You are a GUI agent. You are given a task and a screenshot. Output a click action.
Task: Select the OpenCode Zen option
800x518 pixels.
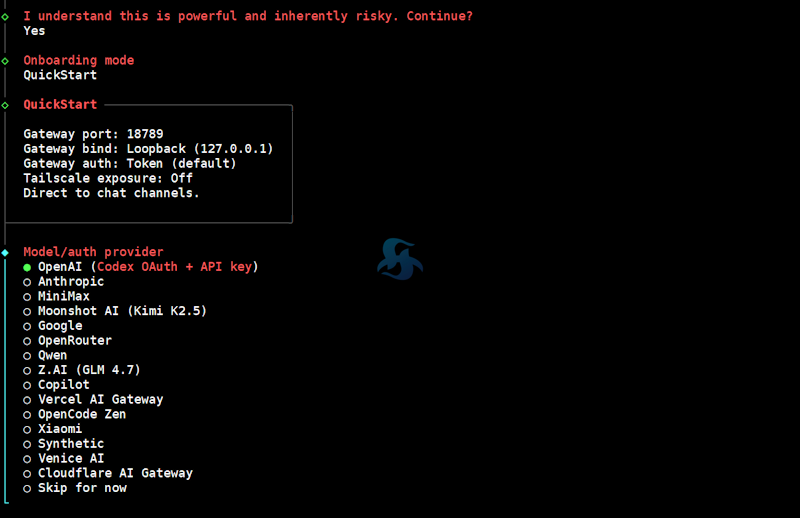[x=81, y=414]
